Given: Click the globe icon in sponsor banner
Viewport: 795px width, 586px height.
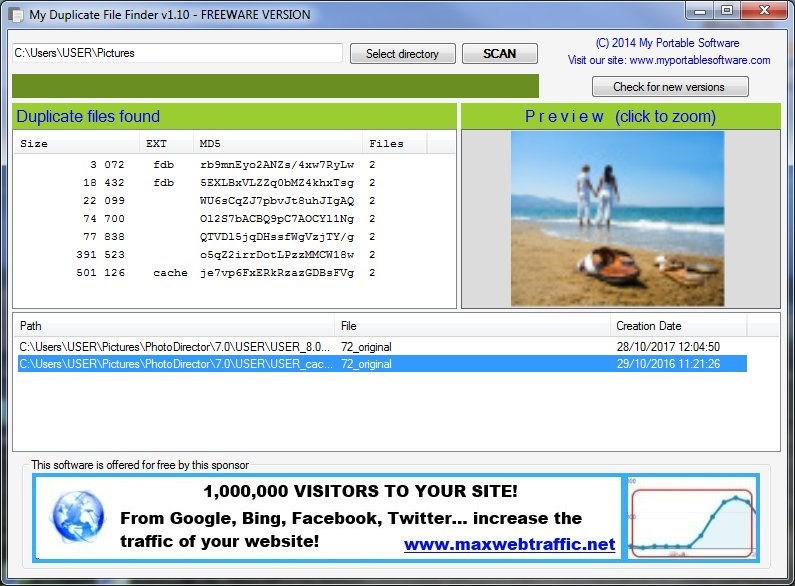Looking at the screenshot, I should pyautogui.click(x=78, y=517).
